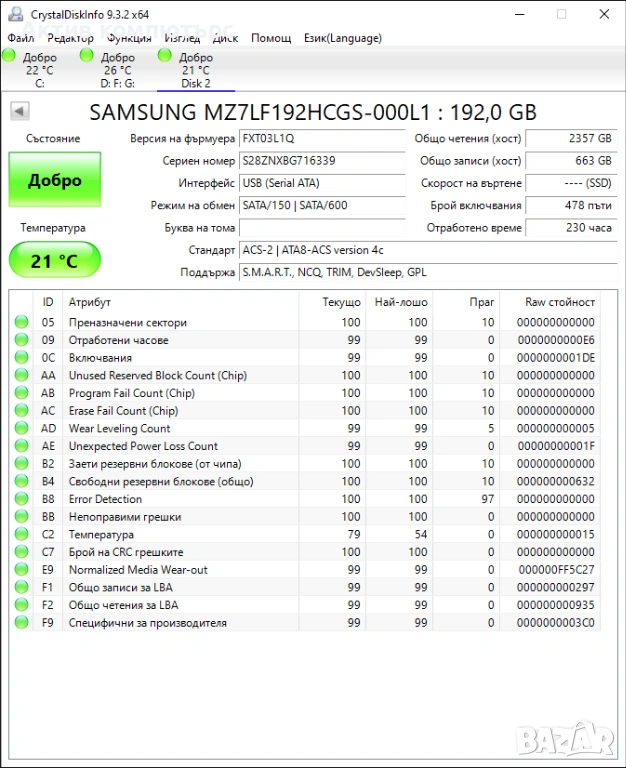Open the Файл menu

click(x=20, y=38)
